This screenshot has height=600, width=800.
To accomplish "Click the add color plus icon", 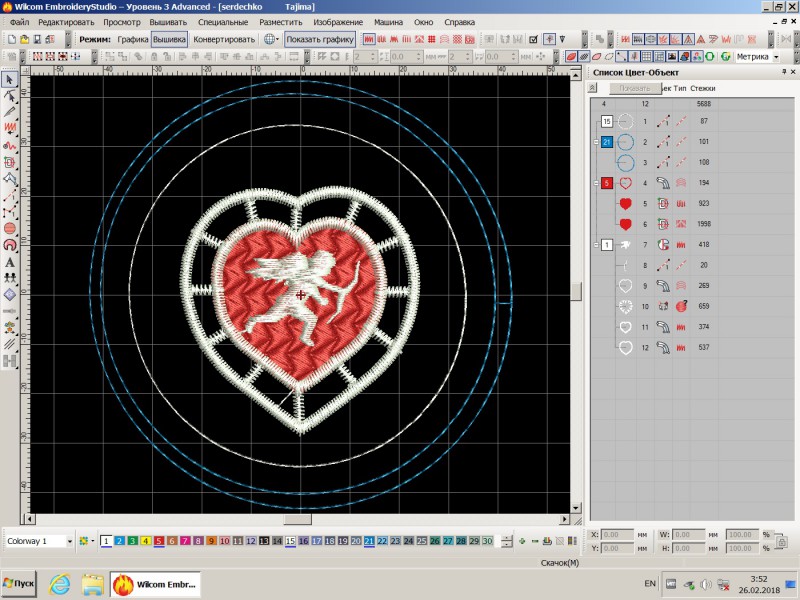I will click(x=522, y=541).
